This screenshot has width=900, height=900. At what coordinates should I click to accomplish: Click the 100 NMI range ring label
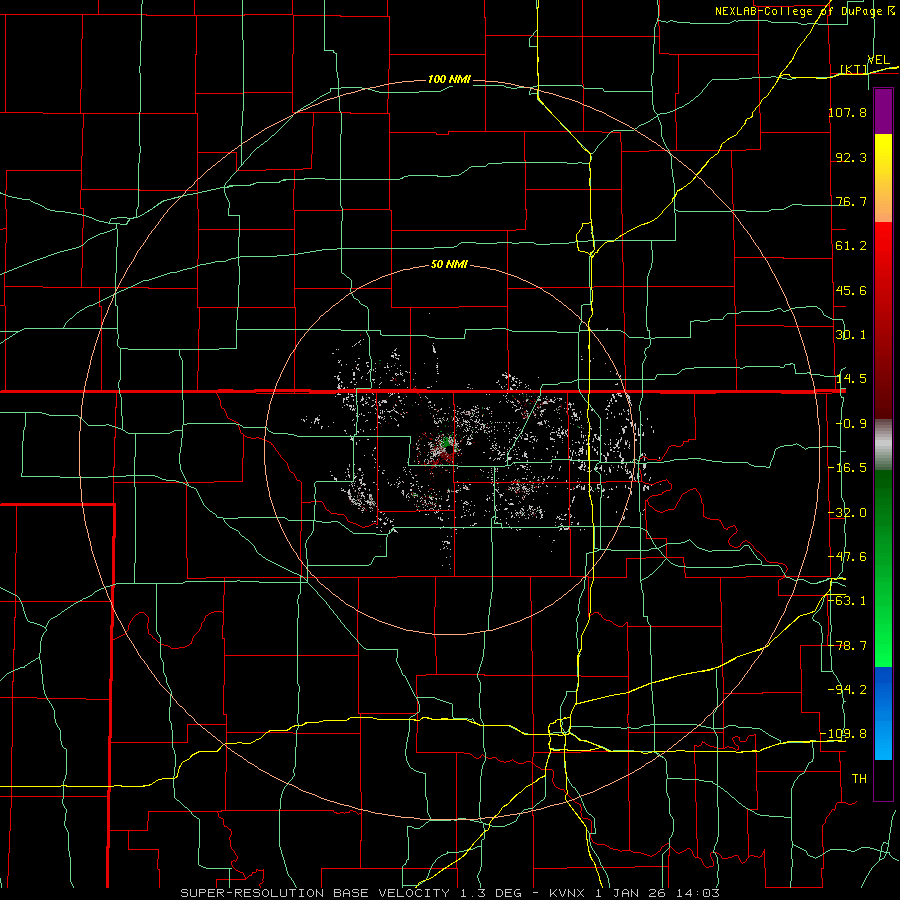click(x=449, y=79)
